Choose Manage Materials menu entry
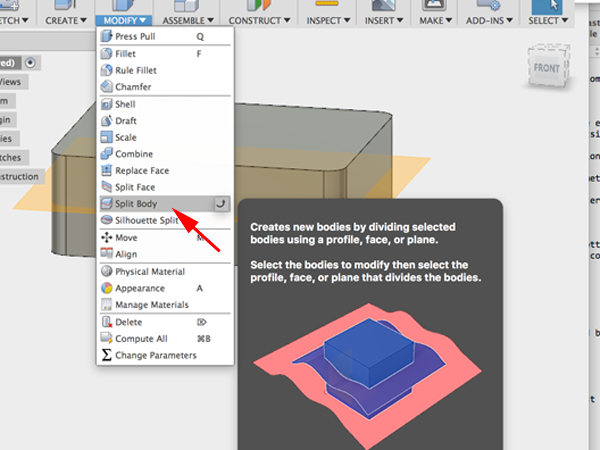 [165, 305]
